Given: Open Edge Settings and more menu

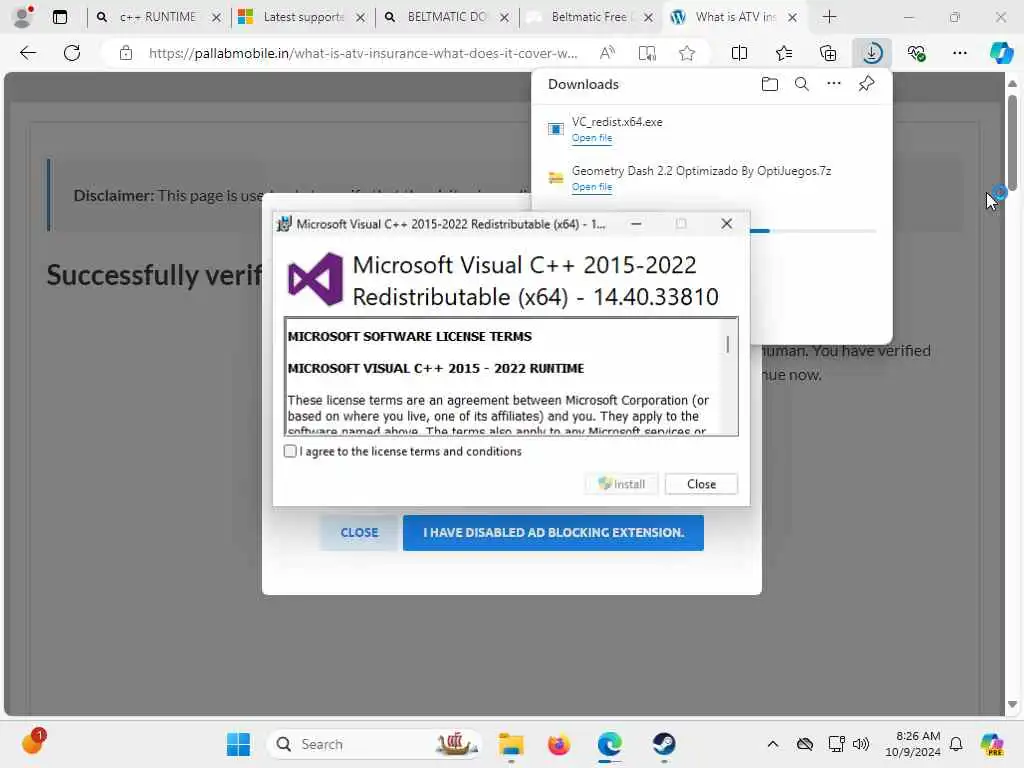Looking at the screenshot, I should coord(959,53).
